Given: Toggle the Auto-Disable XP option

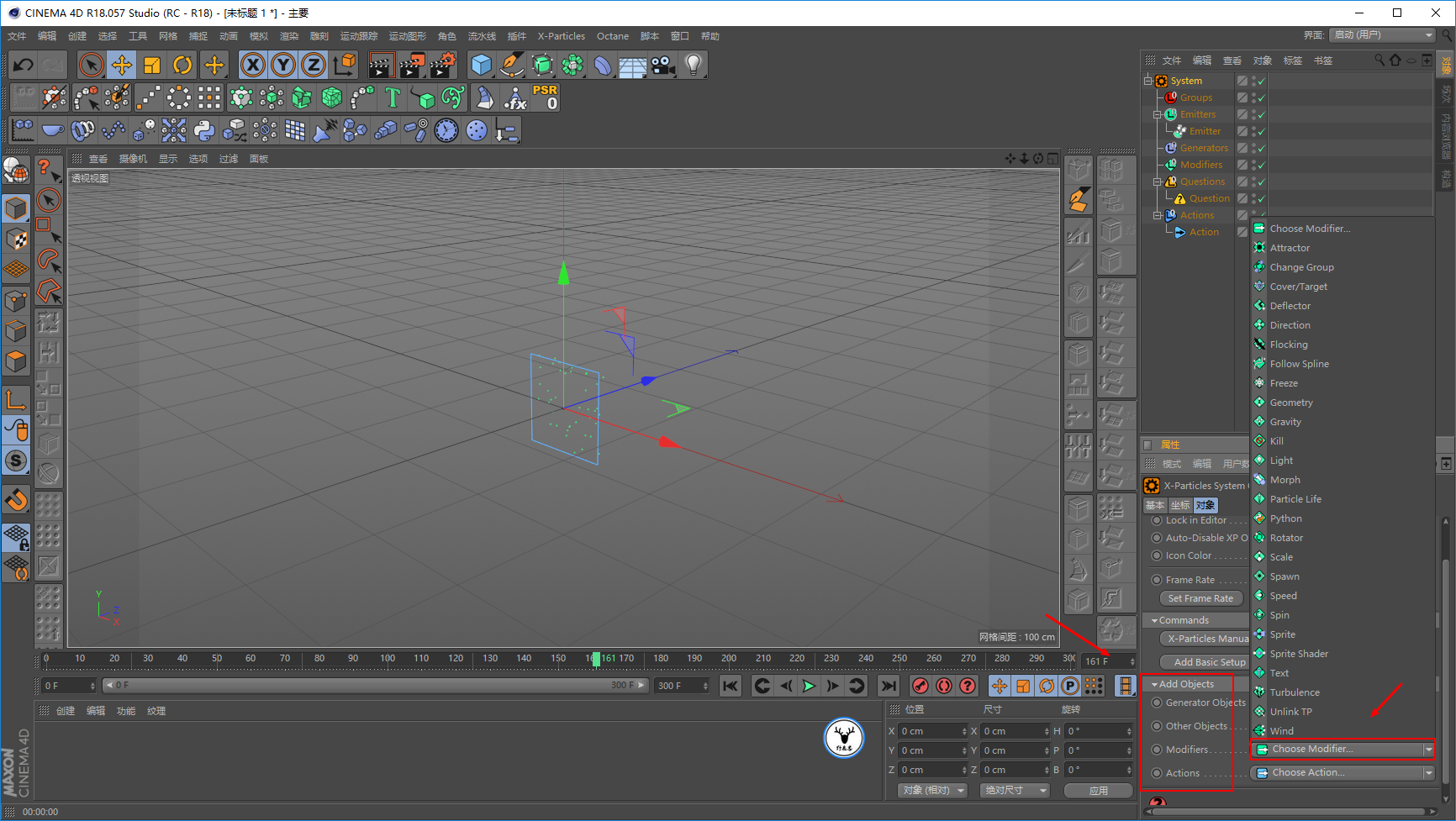Looking at the screenshot, I should [1157, 538].
